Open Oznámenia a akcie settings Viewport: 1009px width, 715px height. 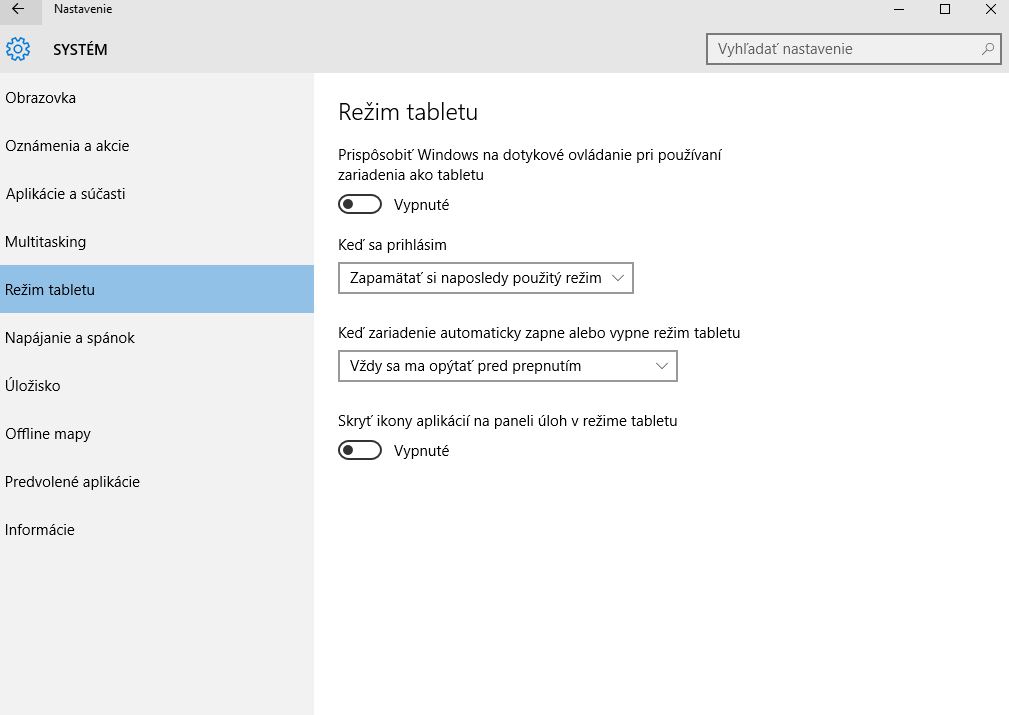click(157, 145)
